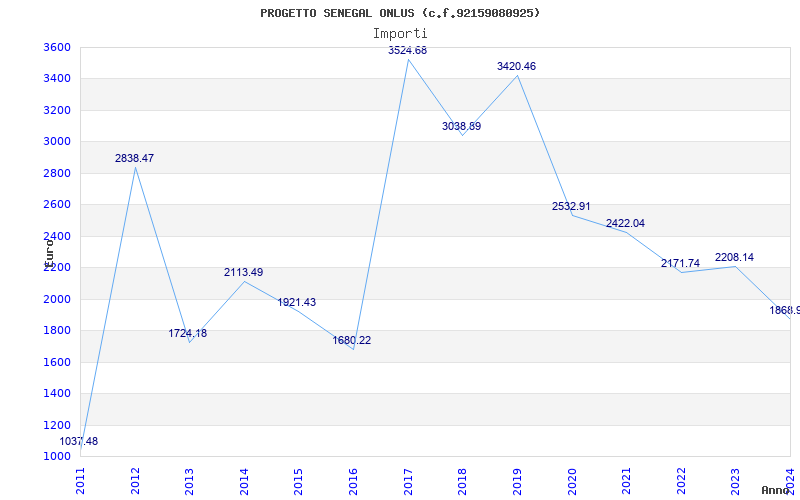
Task: Click the Importi subtitle
Action: (400, 34)
